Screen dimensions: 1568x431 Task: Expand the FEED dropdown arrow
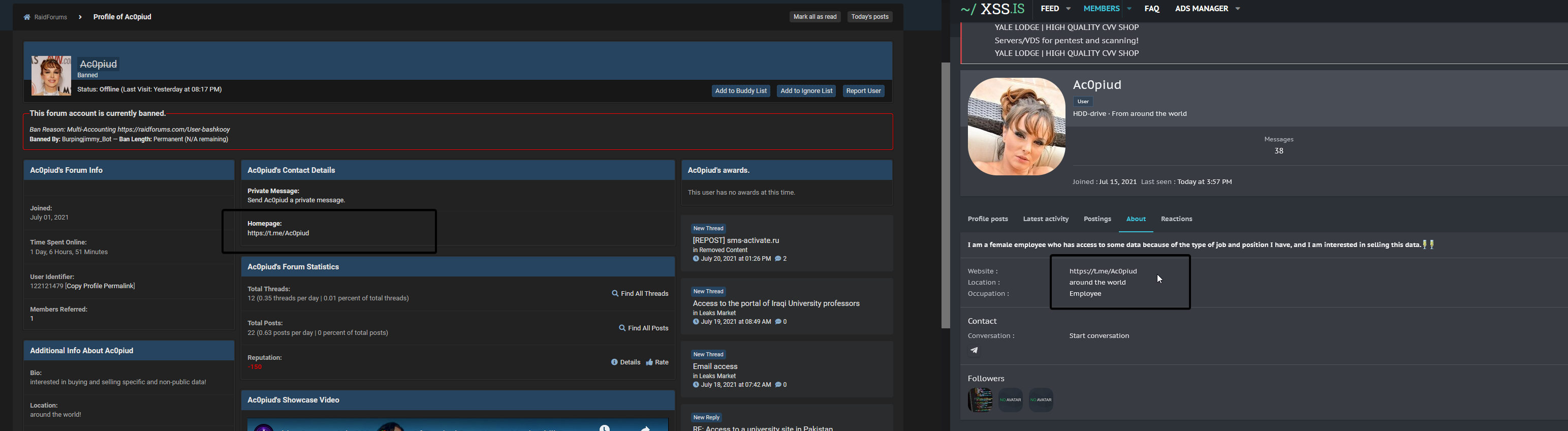[x=1068, y=9]
